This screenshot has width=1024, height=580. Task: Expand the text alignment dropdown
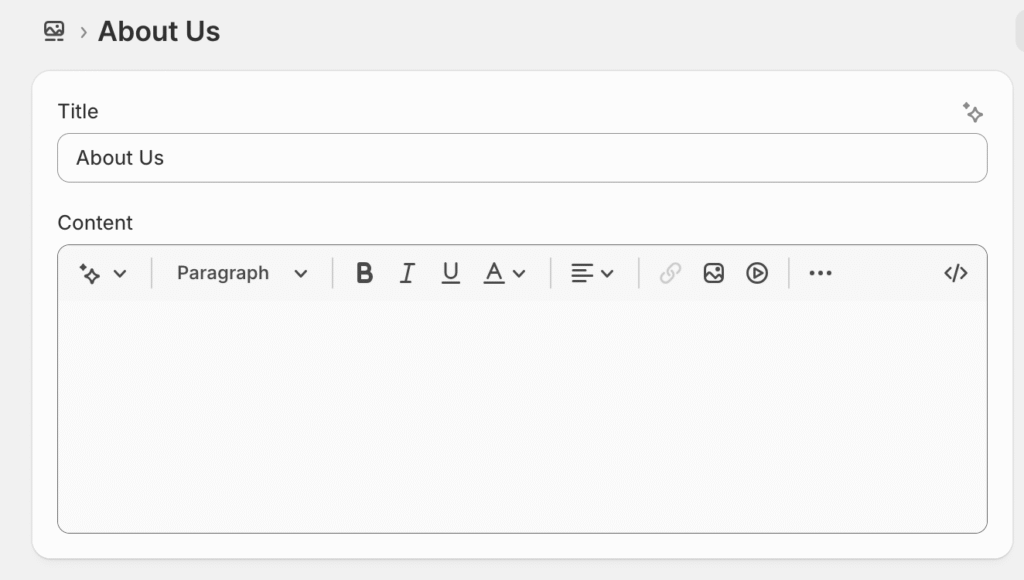click(x=592, y=273)
